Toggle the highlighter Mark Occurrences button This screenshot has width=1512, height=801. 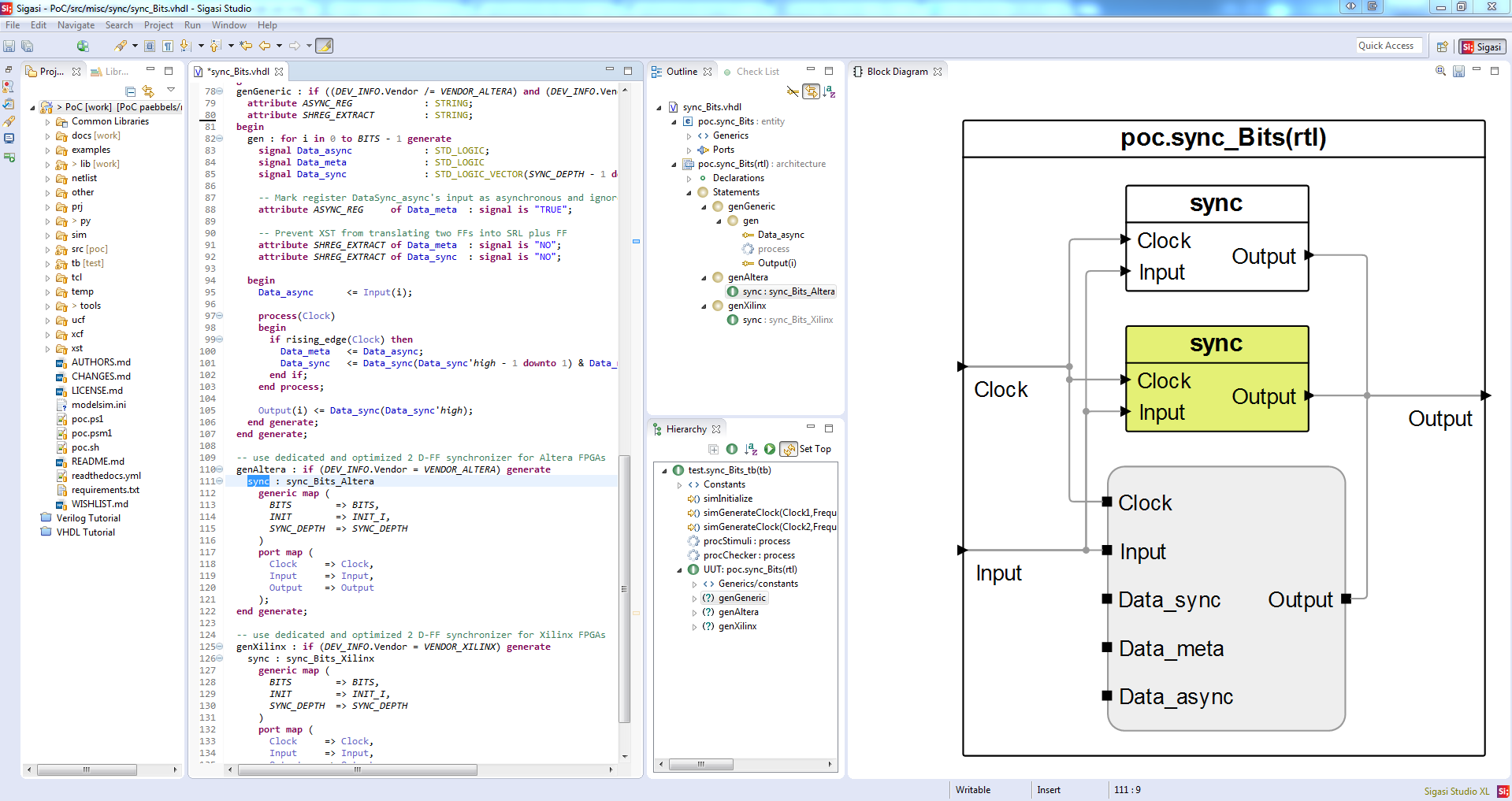coord(325,46)
